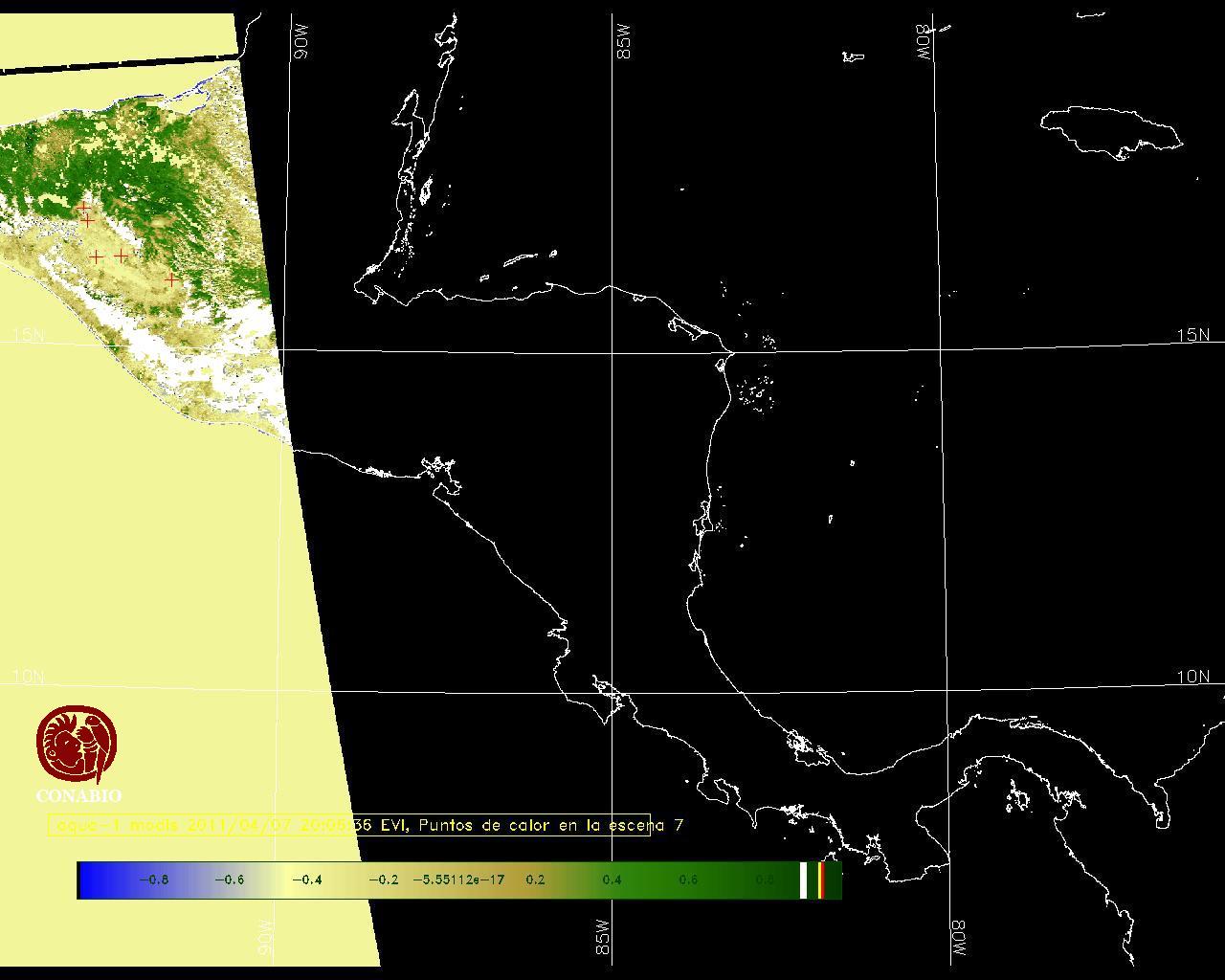The width and height of the screenshot is (1225, 980).
Task: Click the right of the two side-by-side hotspot crosses
Action: 122,256
